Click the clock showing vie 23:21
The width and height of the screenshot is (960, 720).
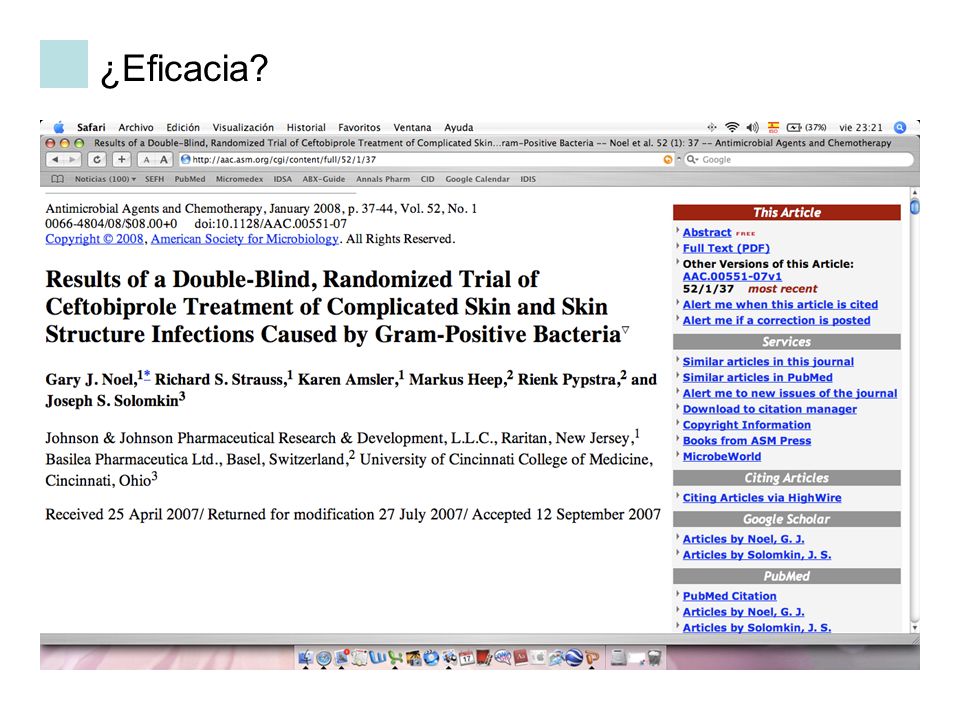860,127
